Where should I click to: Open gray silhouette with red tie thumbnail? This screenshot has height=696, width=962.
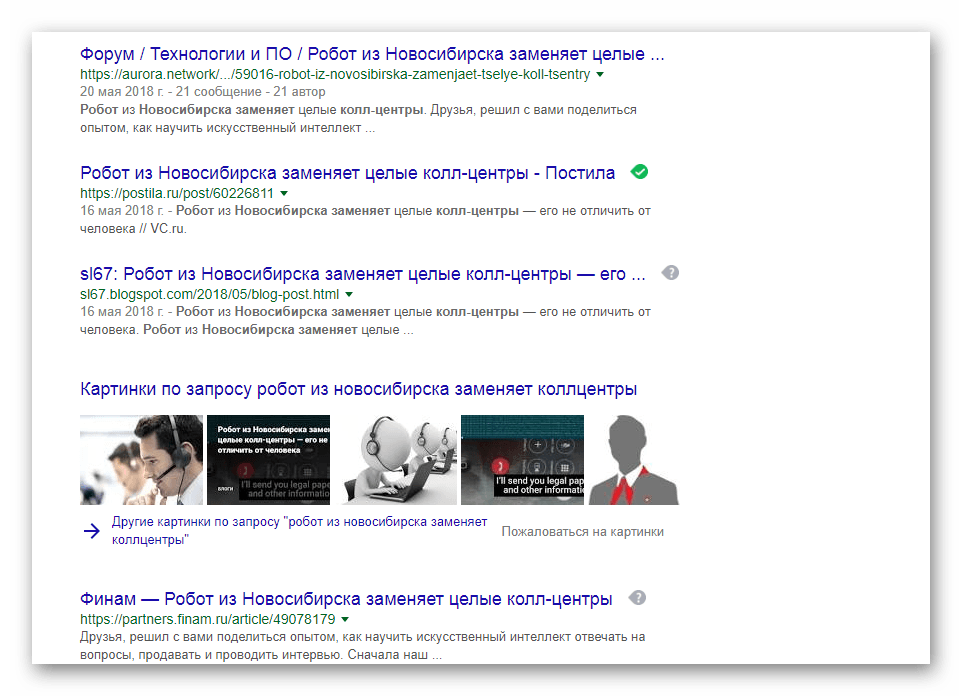point(634,460)
